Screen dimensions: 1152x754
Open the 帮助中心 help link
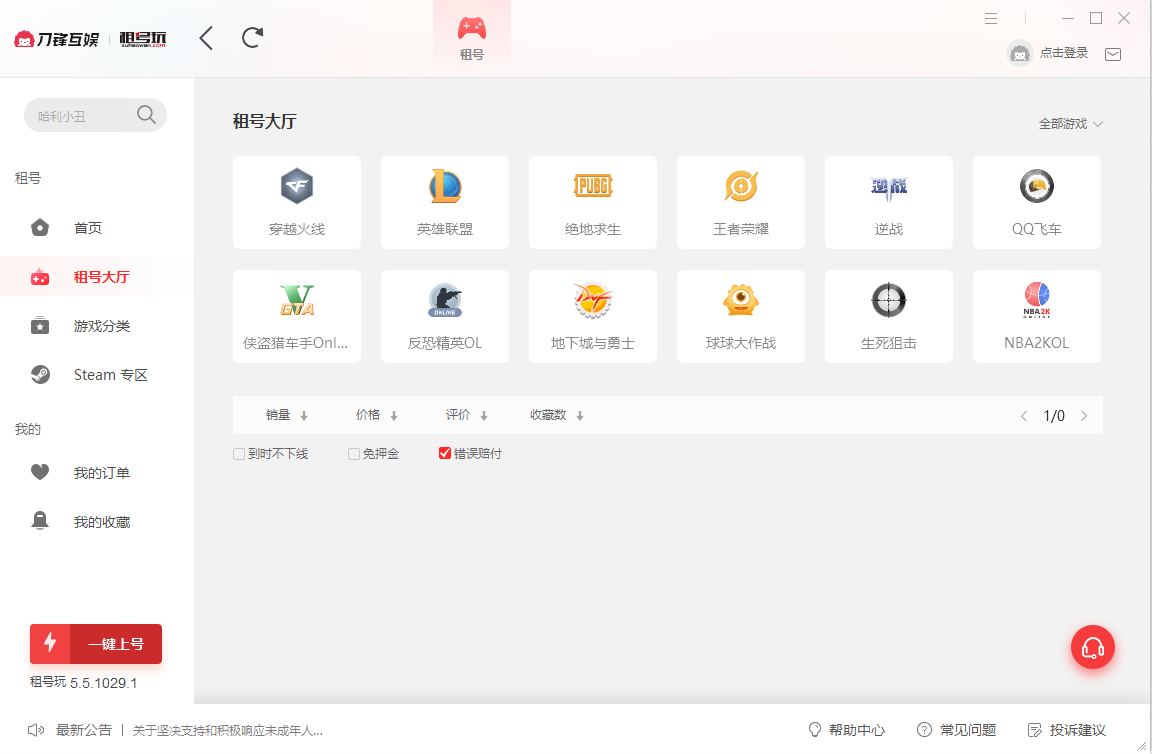[x=855, y=730]
